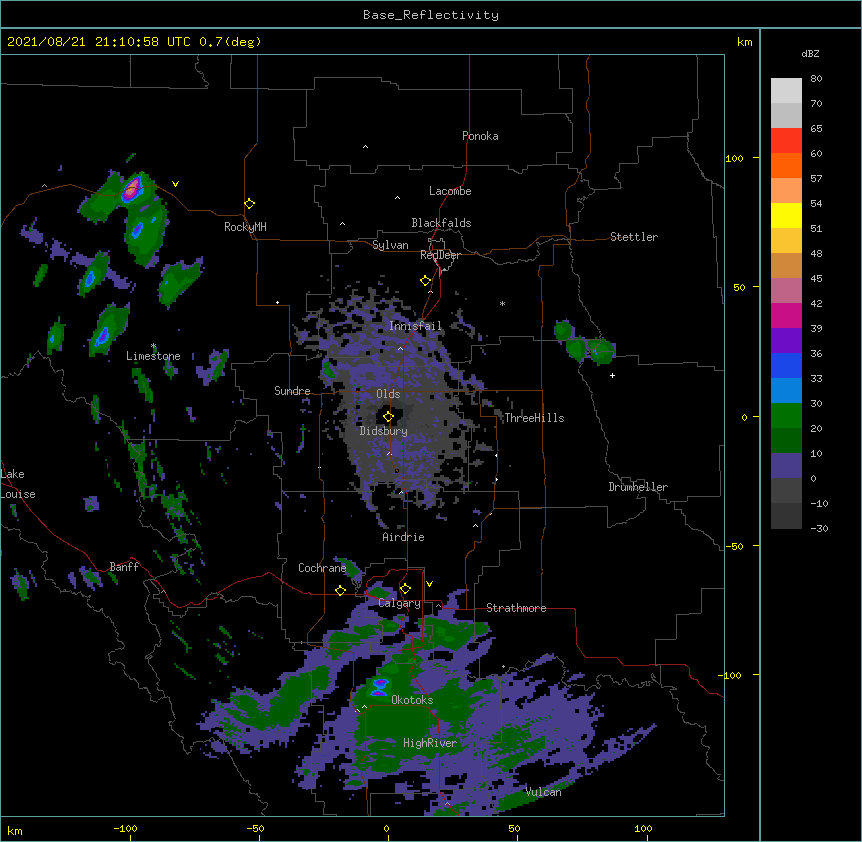
Task: Click the Lacombe city label
Action: point(450,191)
